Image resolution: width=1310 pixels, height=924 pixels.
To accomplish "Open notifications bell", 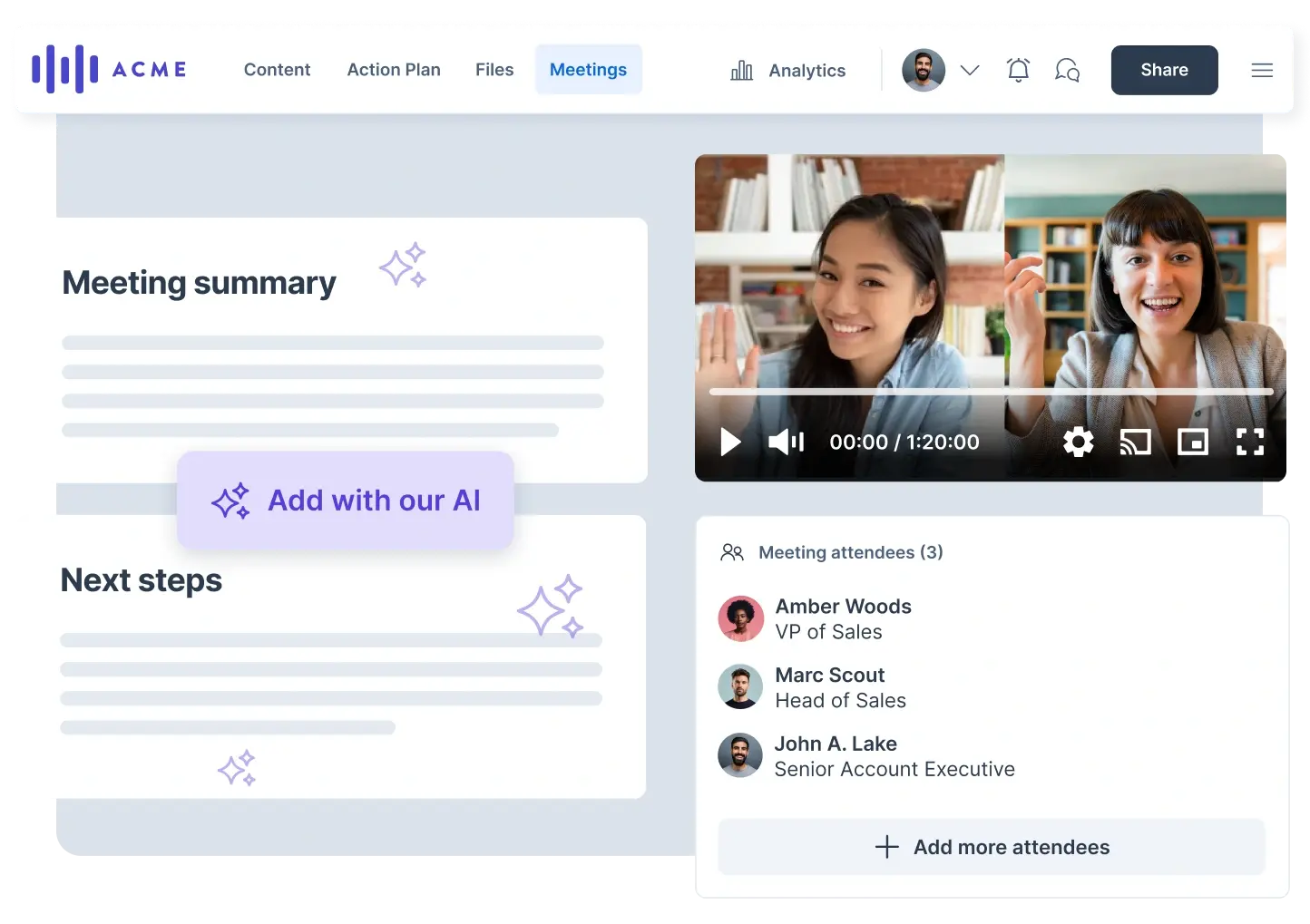I will [x=1018, y=70].
